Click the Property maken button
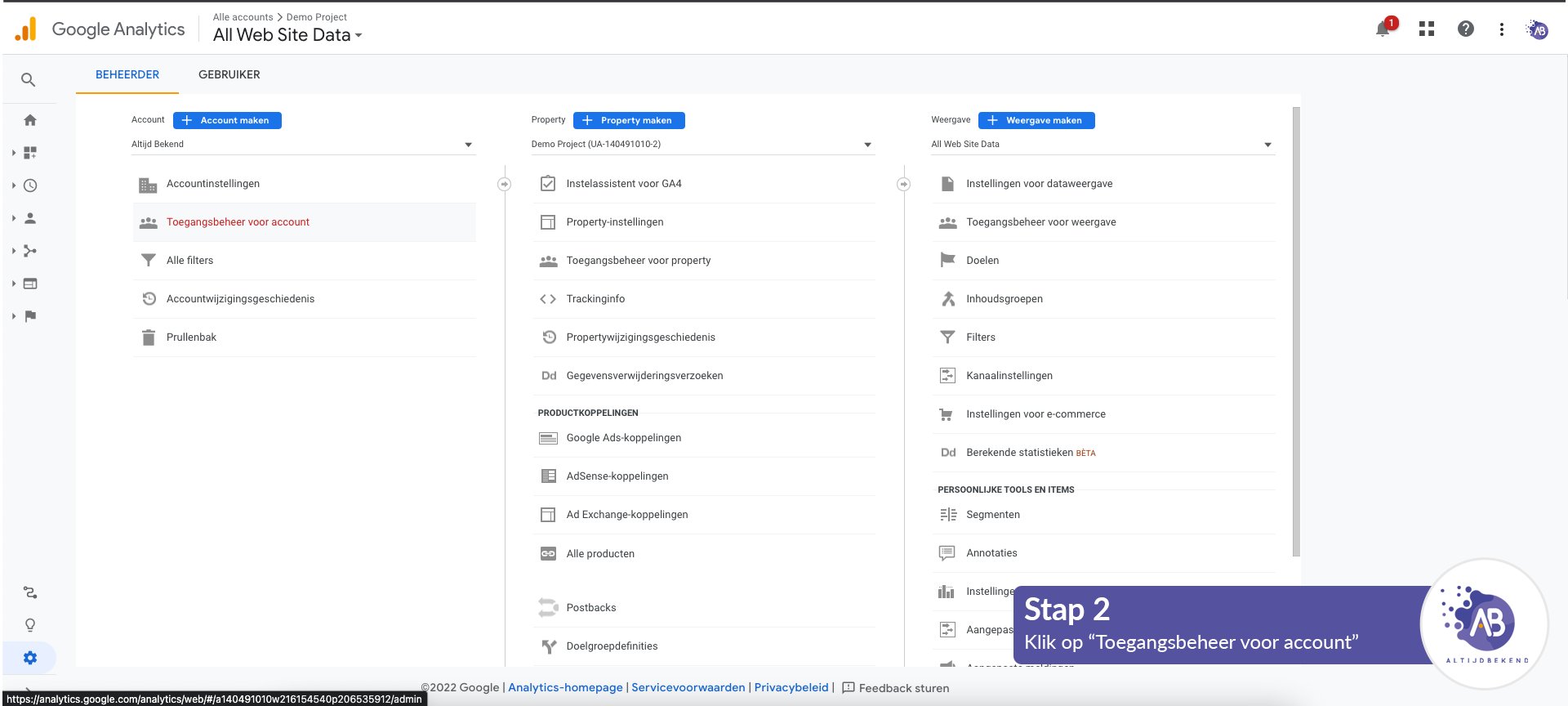This screenshot has height=706, width=1568. click(x=629, y=120)
